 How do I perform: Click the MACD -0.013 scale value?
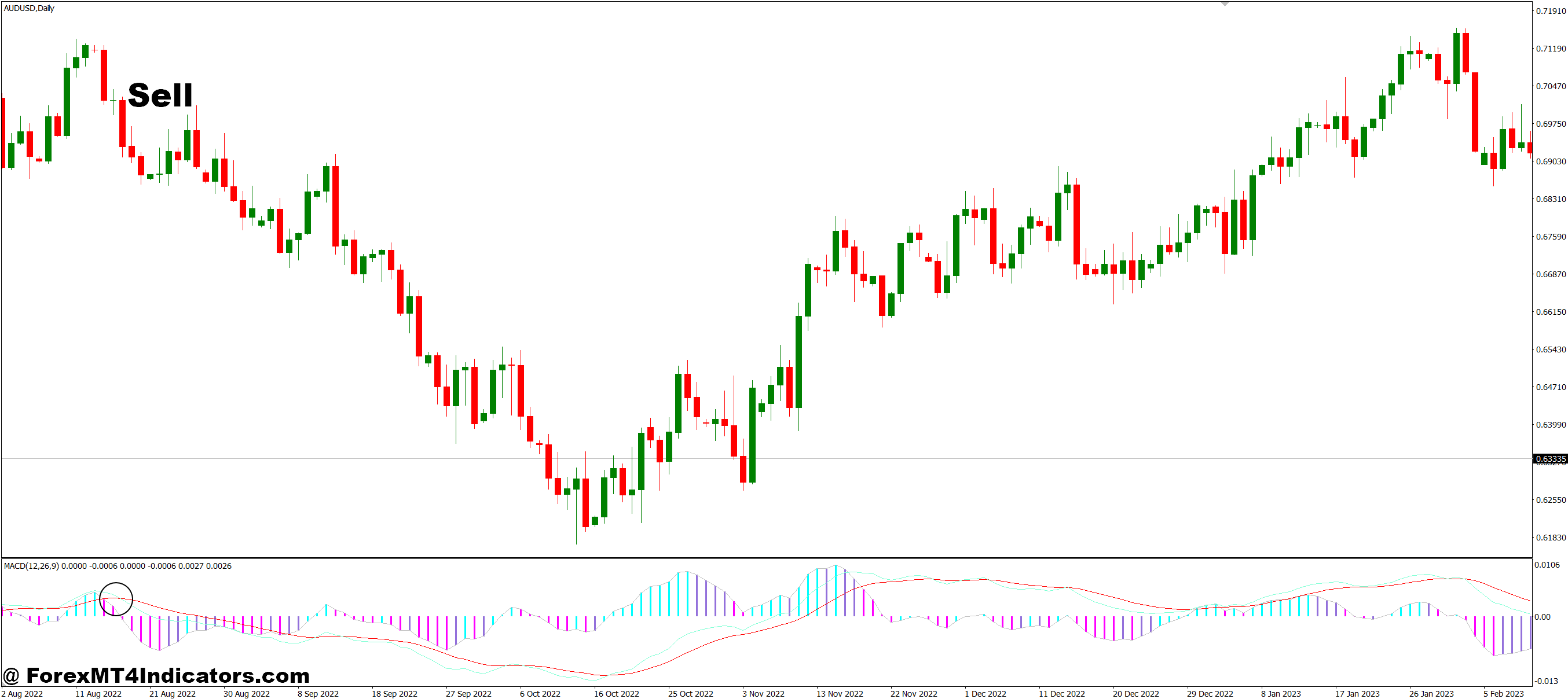(1546, 680)
